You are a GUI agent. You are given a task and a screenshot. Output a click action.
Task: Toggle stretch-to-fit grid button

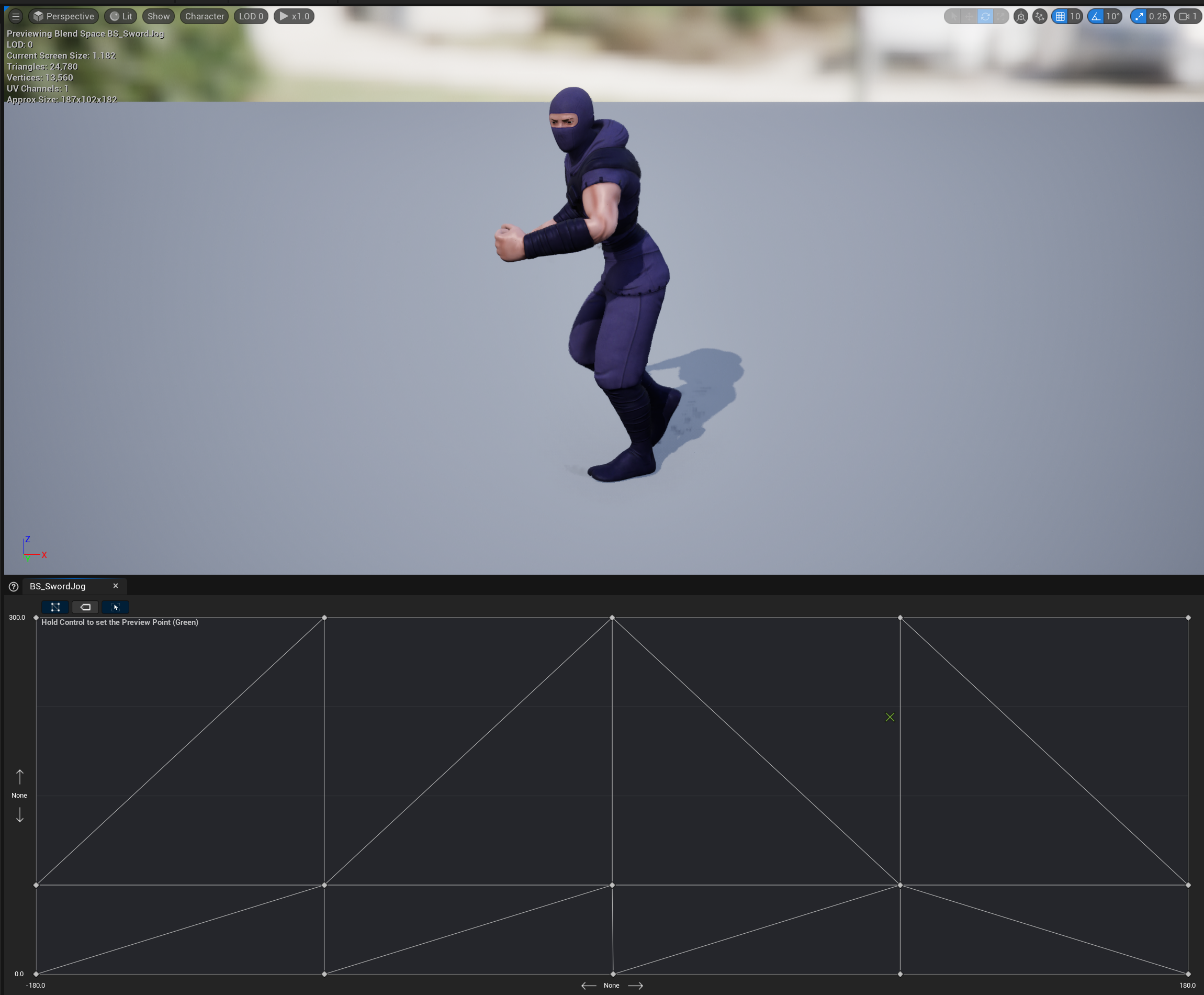point(115,607)
